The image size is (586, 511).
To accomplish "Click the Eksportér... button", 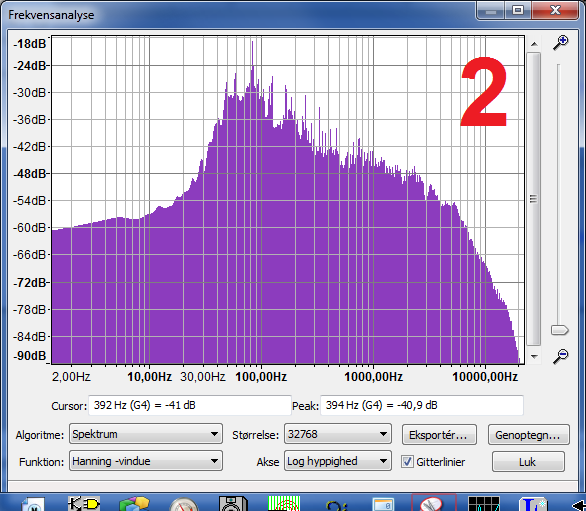I will pyautogui.click(x=439, y=435).
